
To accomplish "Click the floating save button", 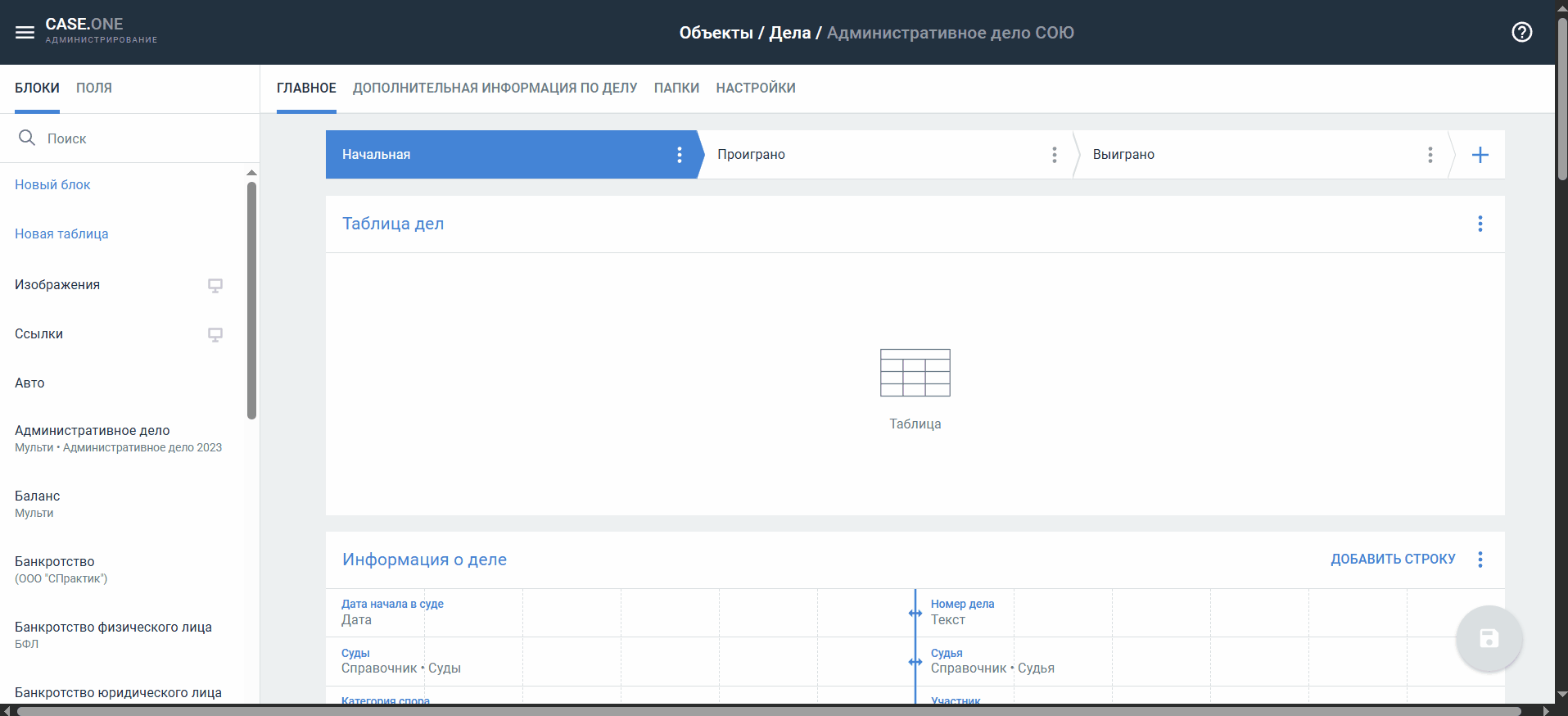I will click(1489, 639).
